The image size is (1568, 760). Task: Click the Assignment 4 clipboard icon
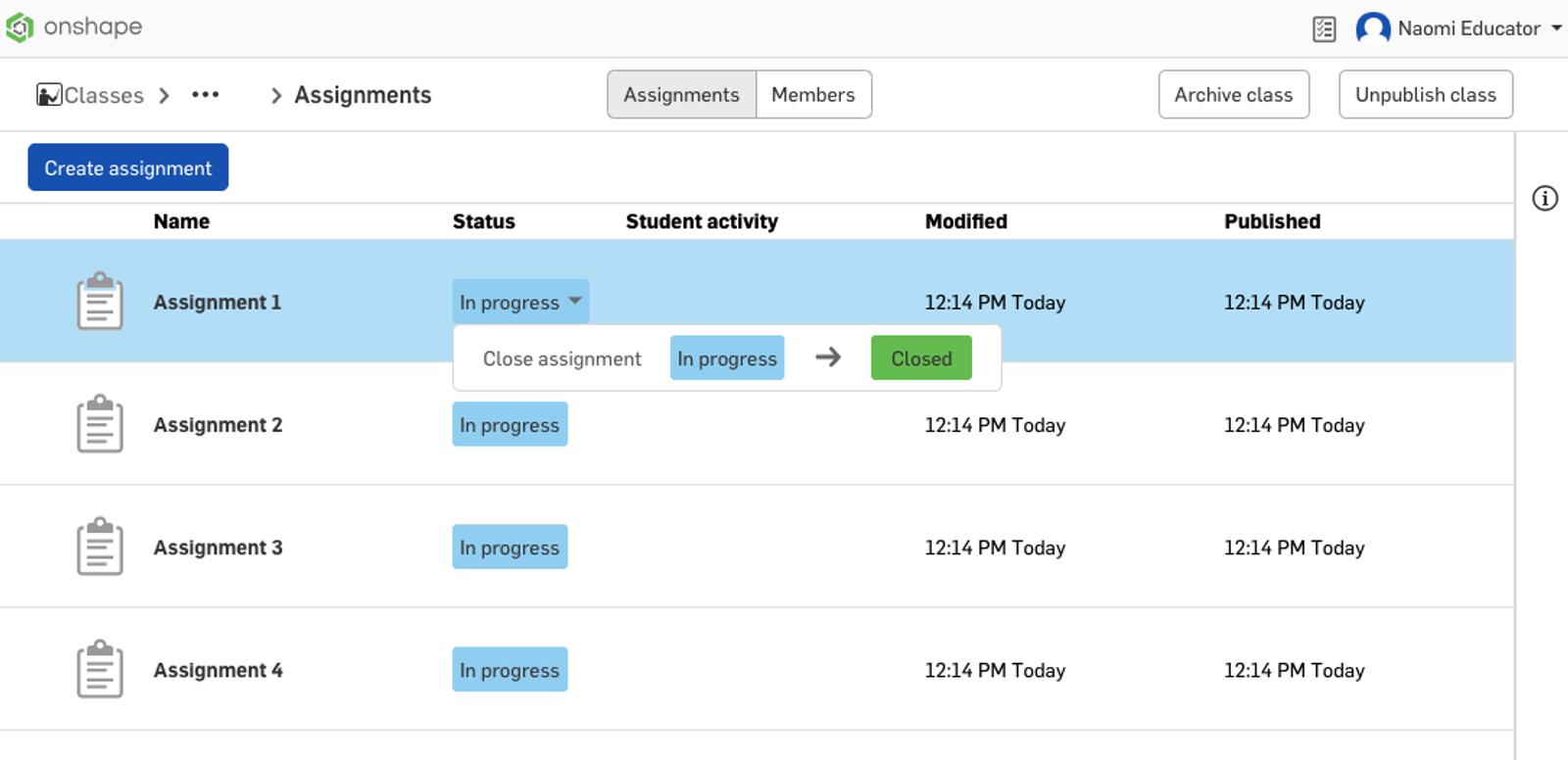point(100,669)
